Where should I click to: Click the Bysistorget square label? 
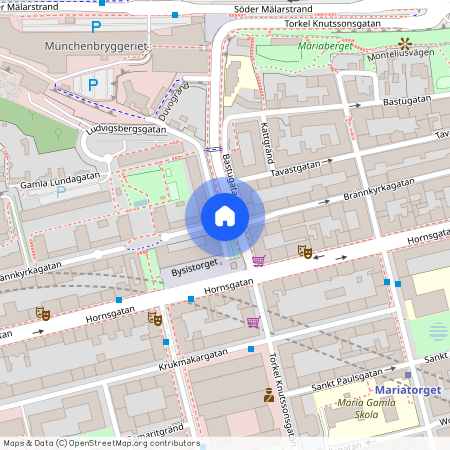[195, 267]
